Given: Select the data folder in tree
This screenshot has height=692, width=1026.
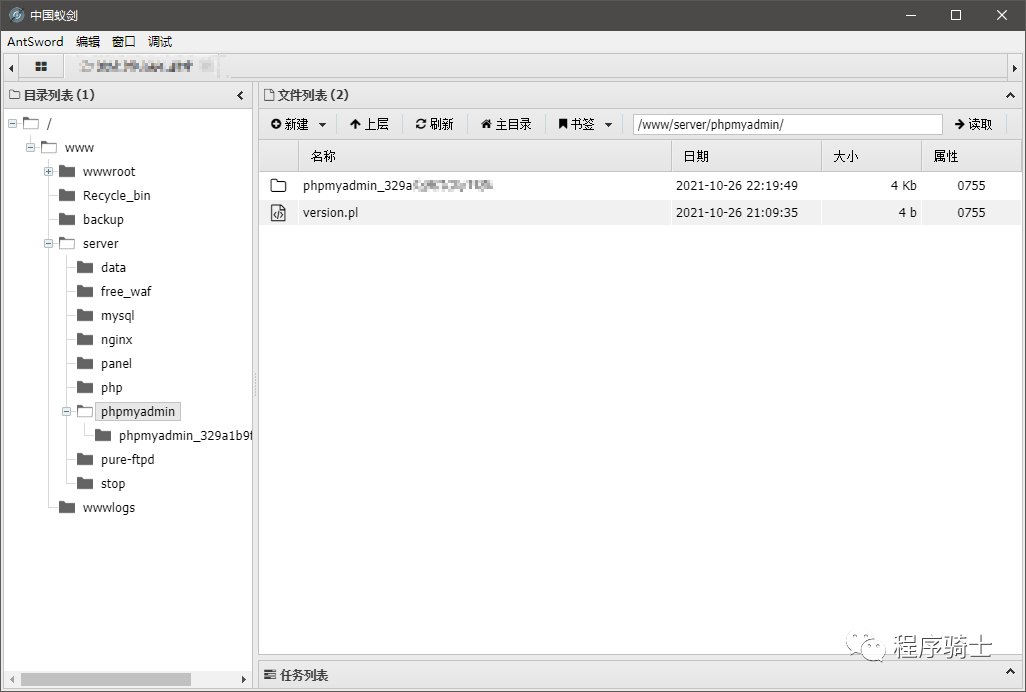Looking at the screenshot, I should click(x=113, y=268).
